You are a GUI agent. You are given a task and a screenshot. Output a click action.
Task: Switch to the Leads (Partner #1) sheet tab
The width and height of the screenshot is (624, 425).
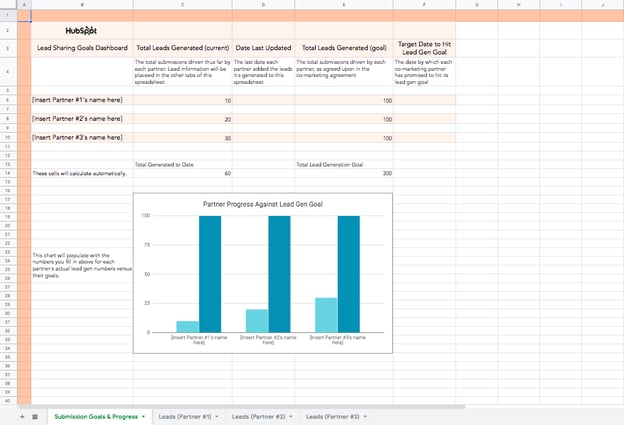[185, 415]
